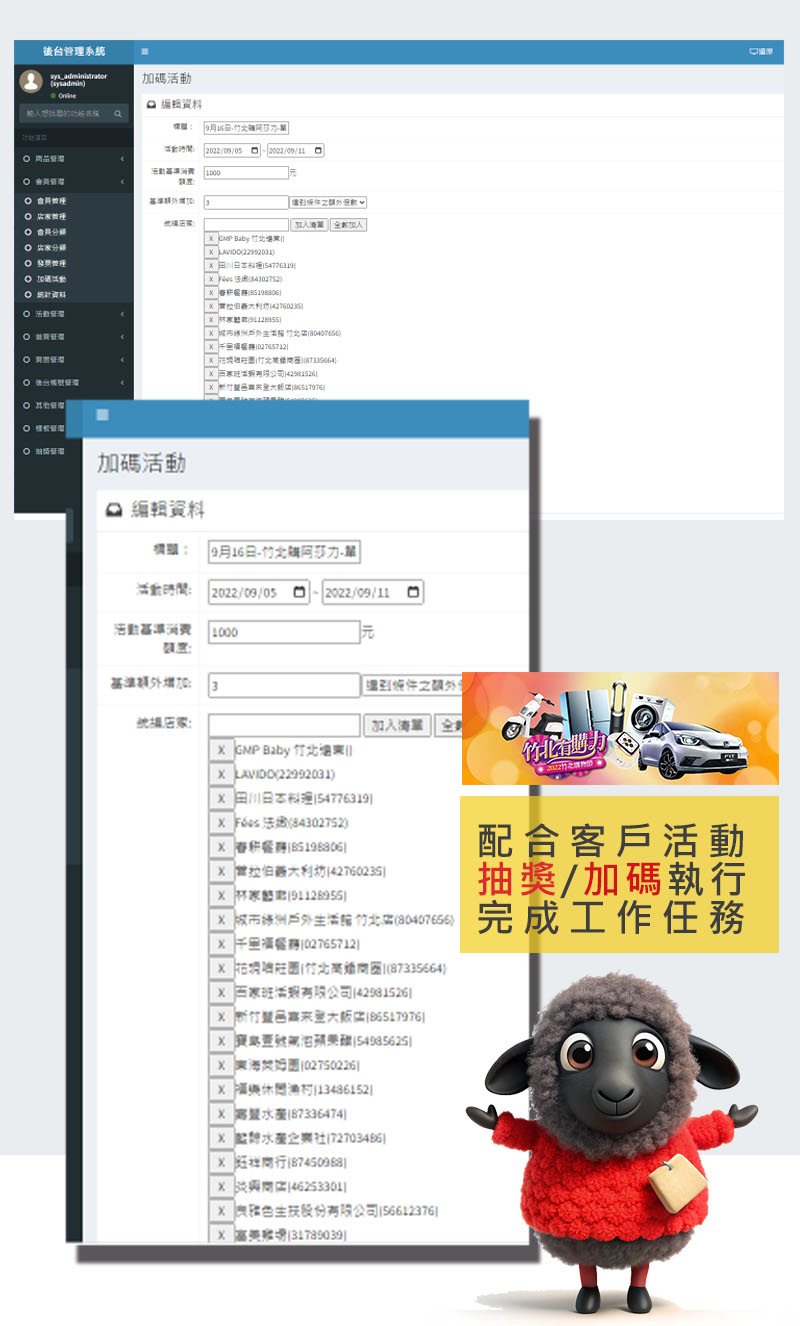Expand 商品管理 sidebar menu

[73, 159]
